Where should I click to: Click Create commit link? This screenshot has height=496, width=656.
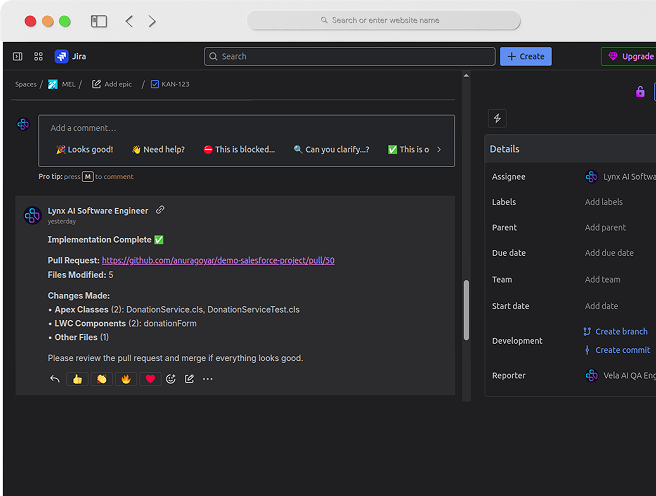tap(617, 350)
